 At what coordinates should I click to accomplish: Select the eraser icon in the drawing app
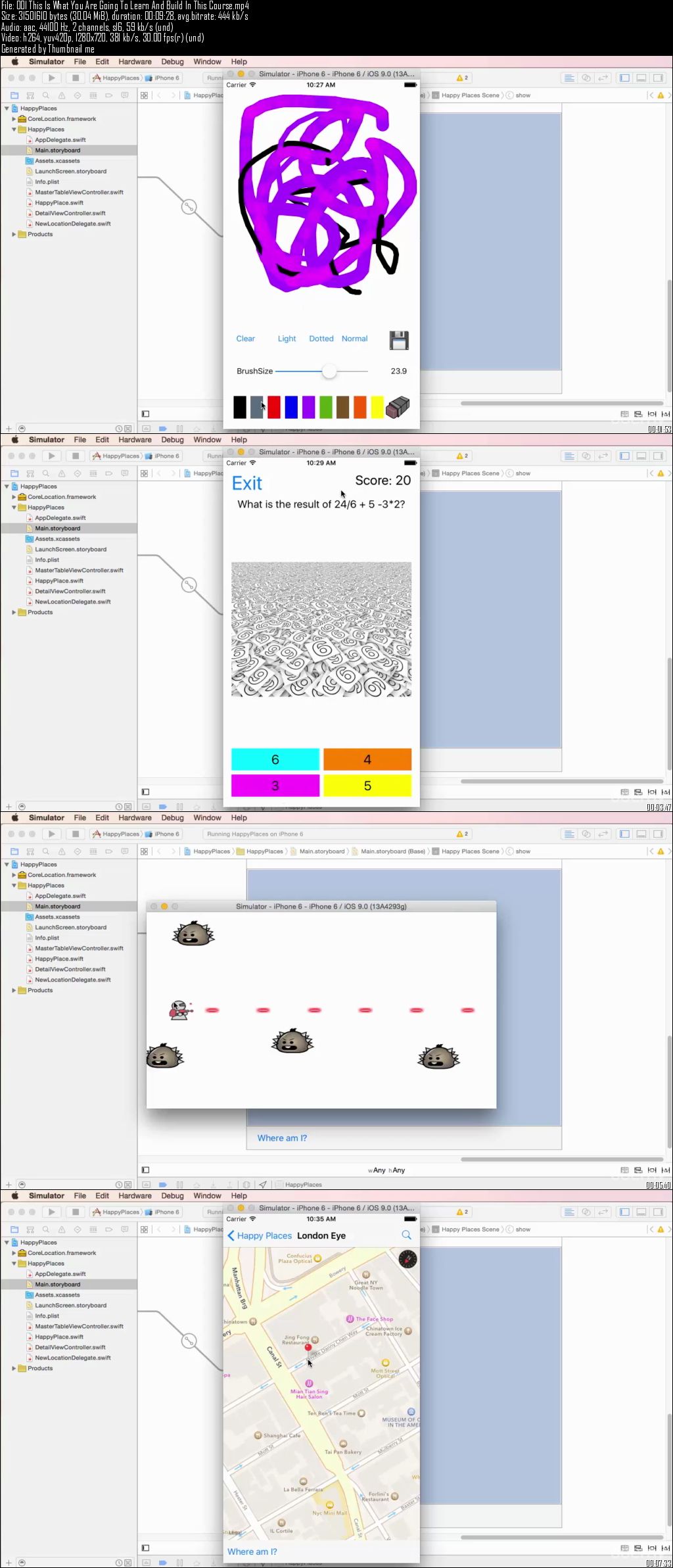coord(397,407)
